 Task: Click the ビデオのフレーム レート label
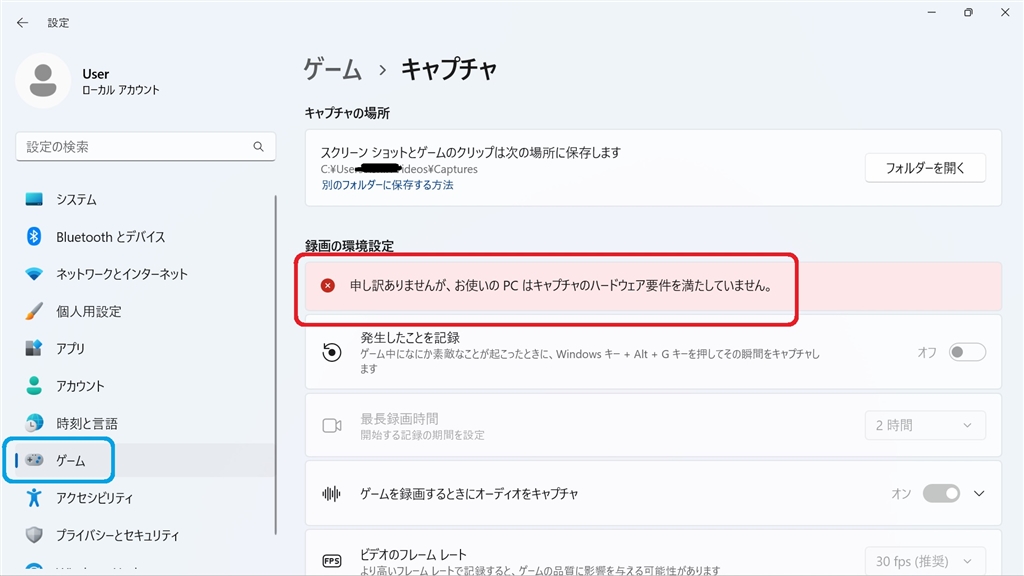[x=413, y=555]
